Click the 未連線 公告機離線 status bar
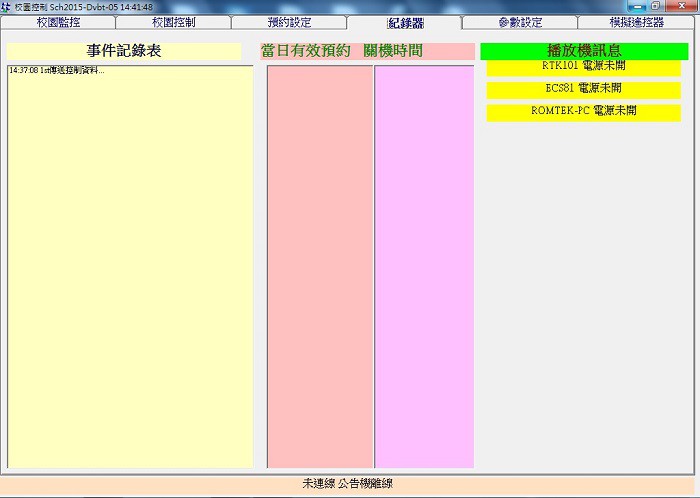700x498 pixels. [350, 484]
